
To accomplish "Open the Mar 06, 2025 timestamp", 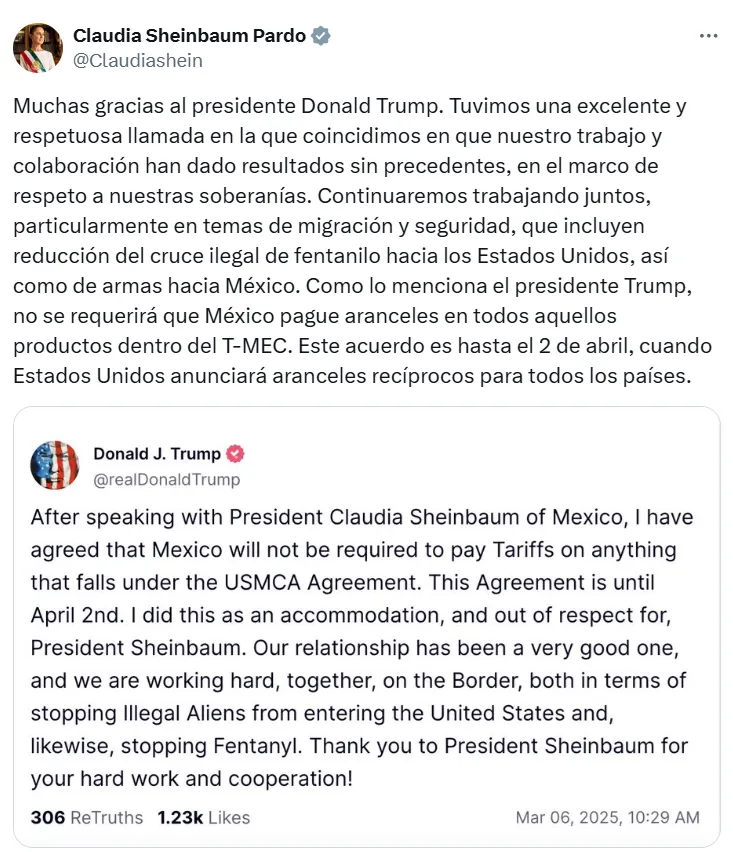I will 607,817.
